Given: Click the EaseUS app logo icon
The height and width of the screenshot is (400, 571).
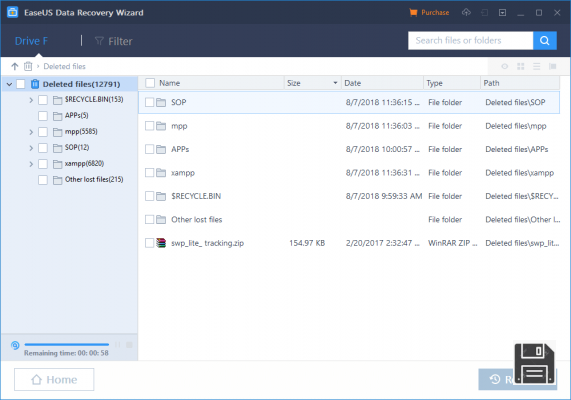Looking at the screenshot, I should pos(12,12).
